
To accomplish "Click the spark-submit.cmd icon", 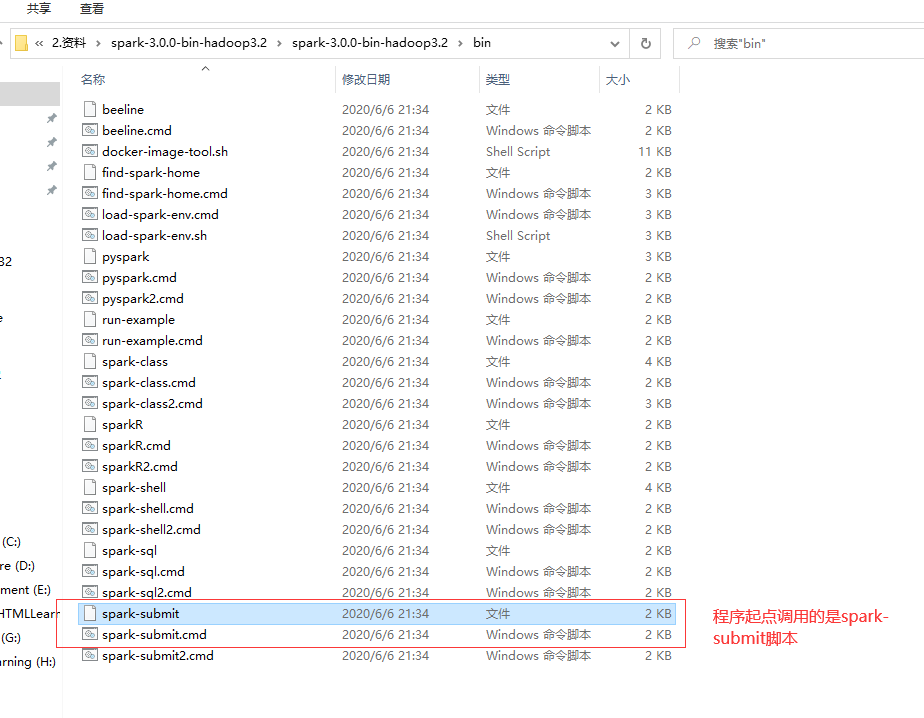I will pos(90,634).
